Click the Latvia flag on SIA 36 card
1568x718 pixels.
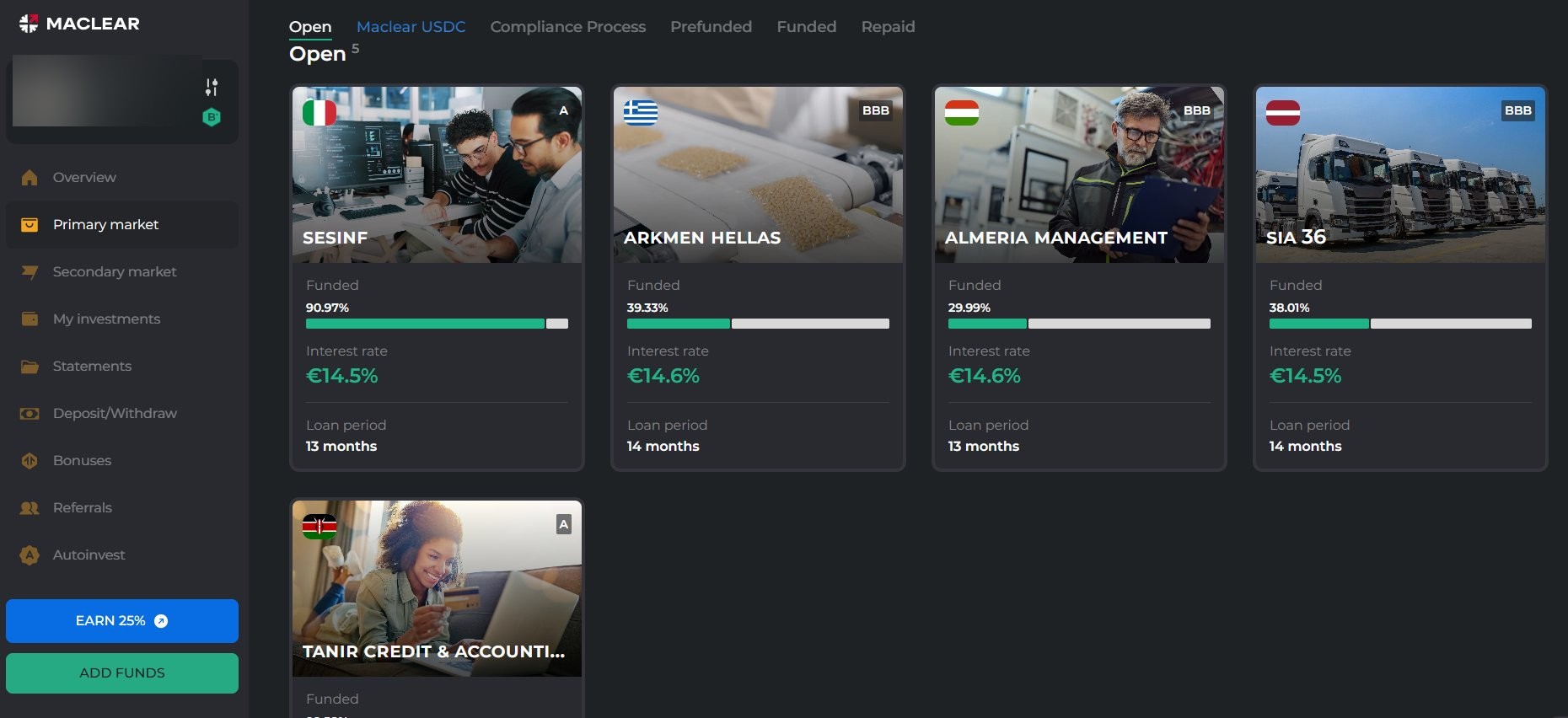click(1283, 113)
